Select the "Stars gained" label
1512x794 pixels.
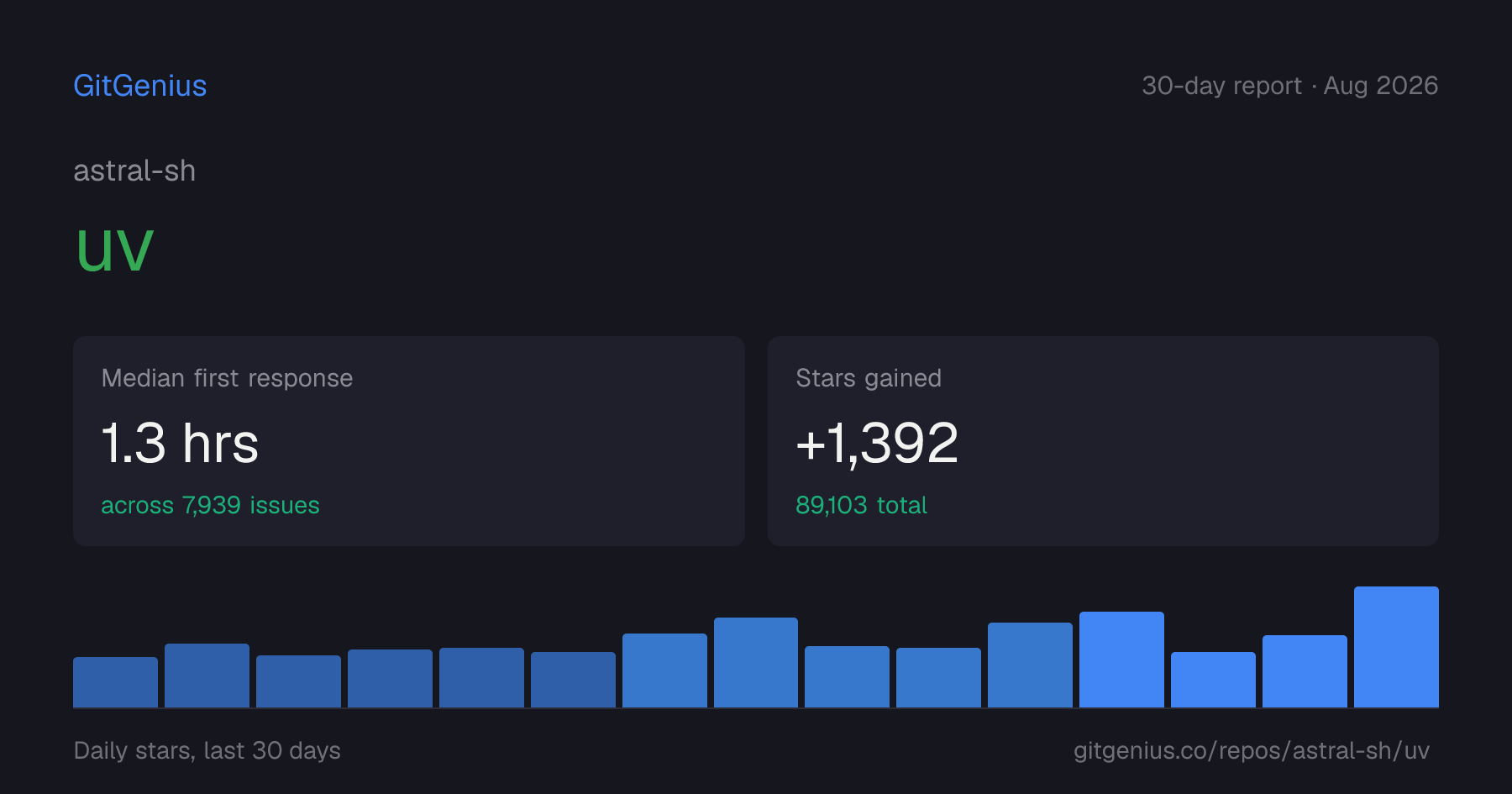[869, 378]
